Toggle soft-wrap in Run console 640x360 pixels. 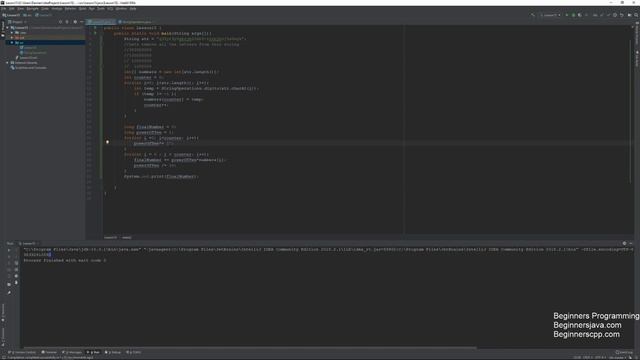point(16,263)
